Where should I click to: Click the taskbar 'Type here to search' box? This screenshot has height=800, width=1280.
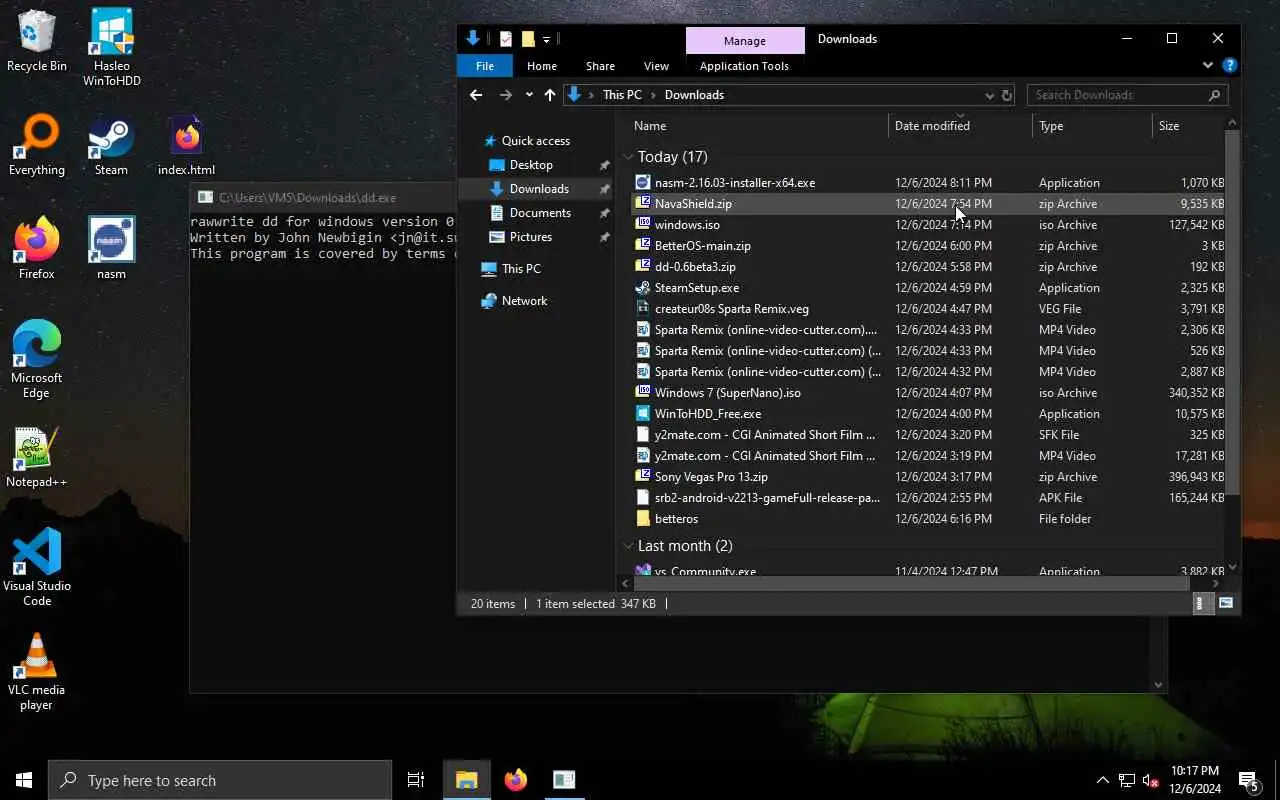(x=220, y=780)
